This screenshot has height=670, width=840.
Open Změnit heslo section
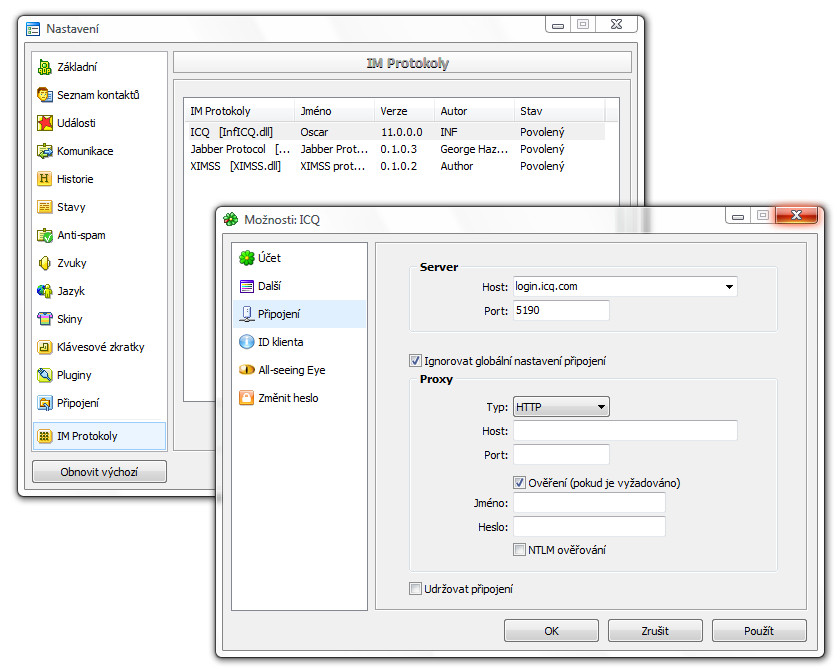tap(299, 397)
